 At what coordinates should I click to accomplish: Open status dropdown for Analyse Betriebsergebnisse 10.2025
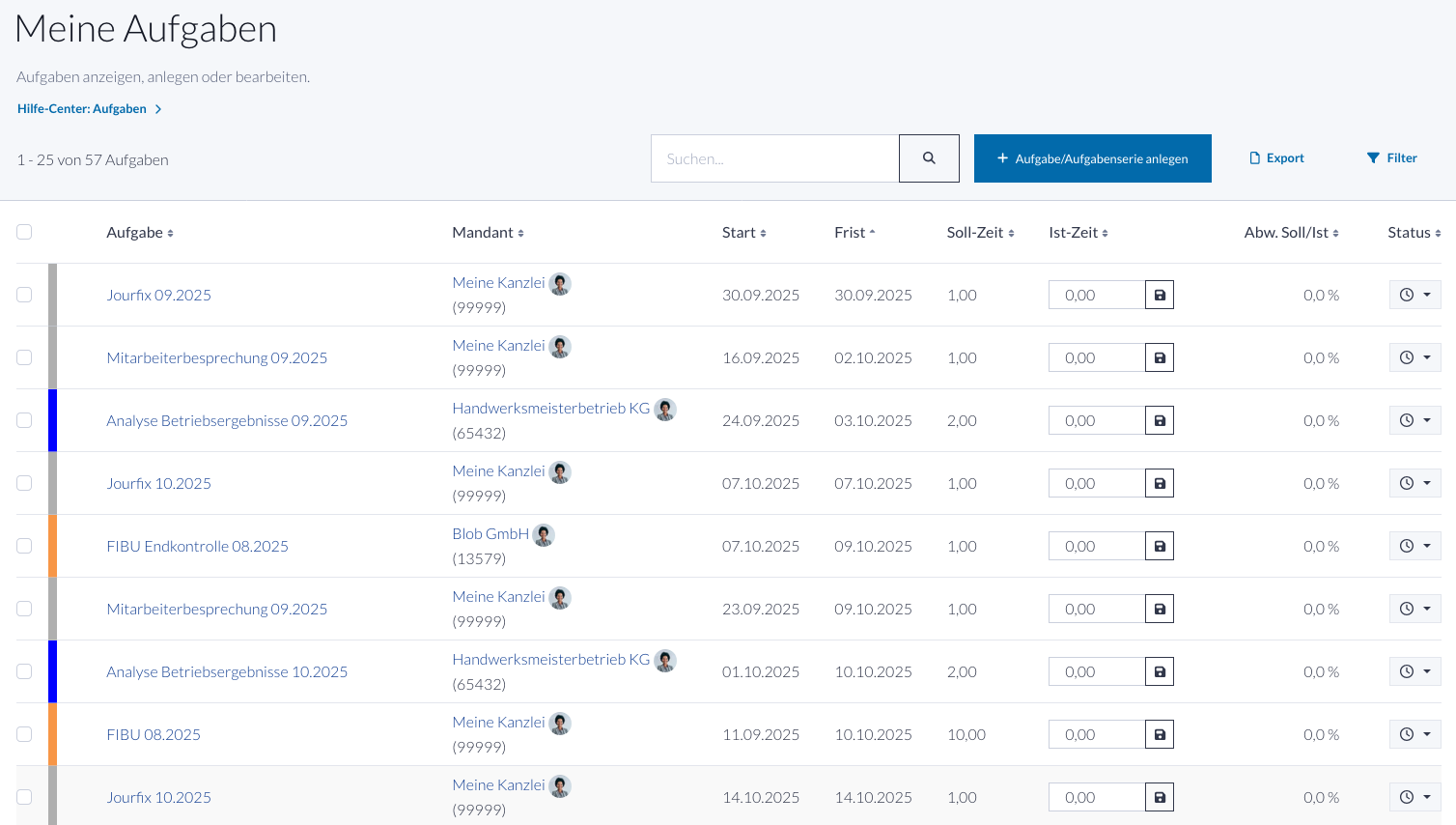click(1414, 671)
